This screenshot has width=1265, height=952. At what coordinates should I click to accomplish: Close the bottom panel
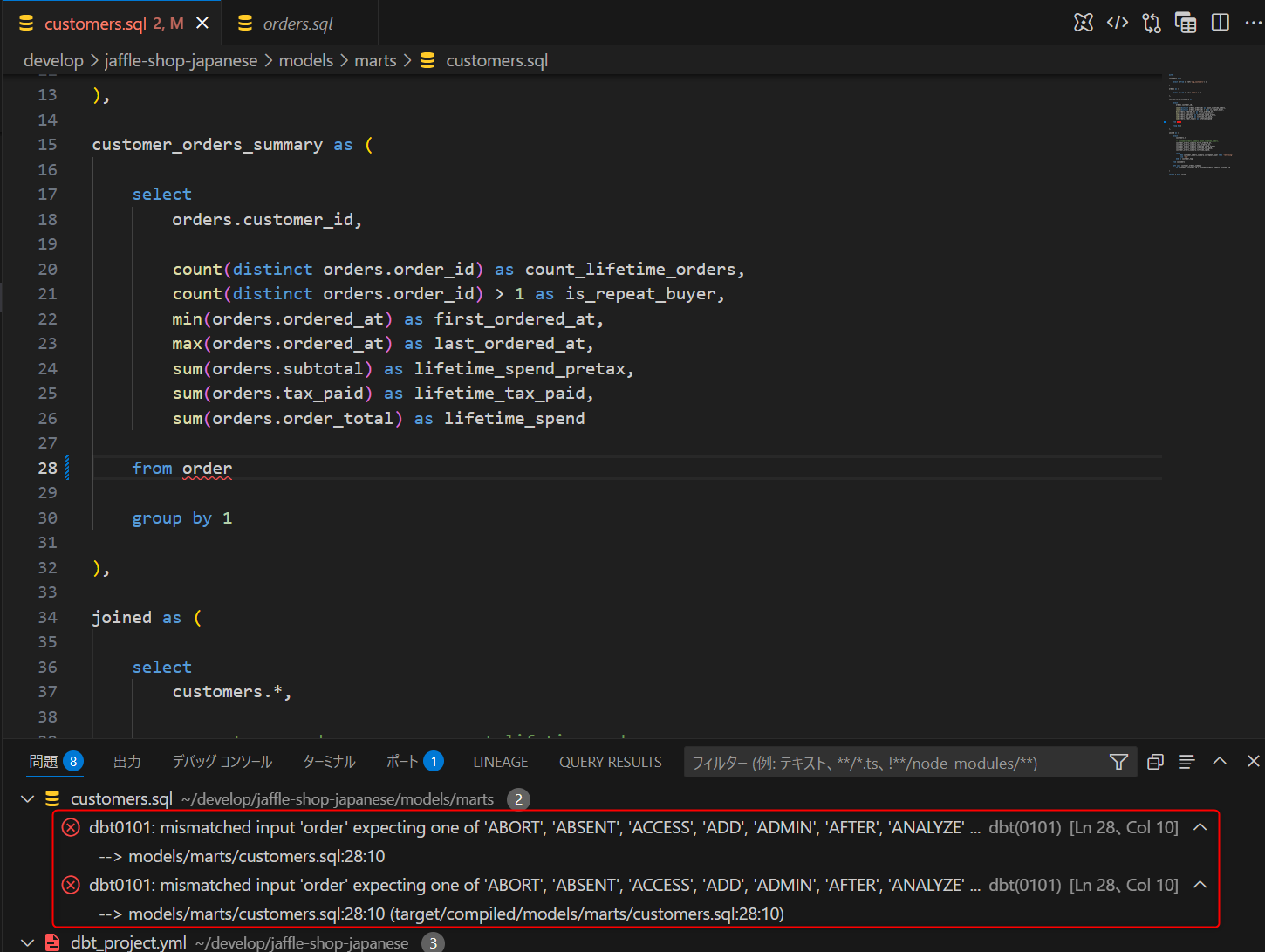[1253, 761]
